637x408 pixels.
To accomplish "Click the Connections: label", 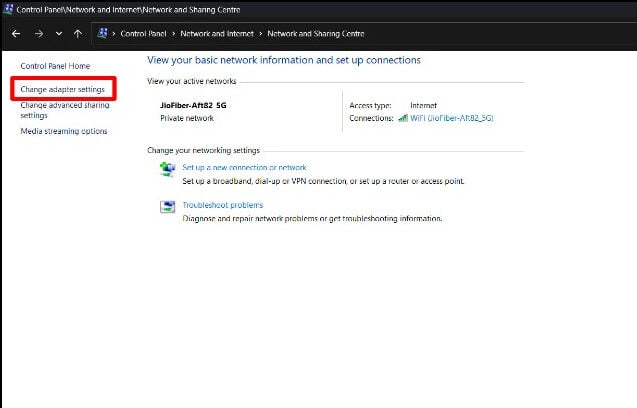I will (x=371, y=118).
